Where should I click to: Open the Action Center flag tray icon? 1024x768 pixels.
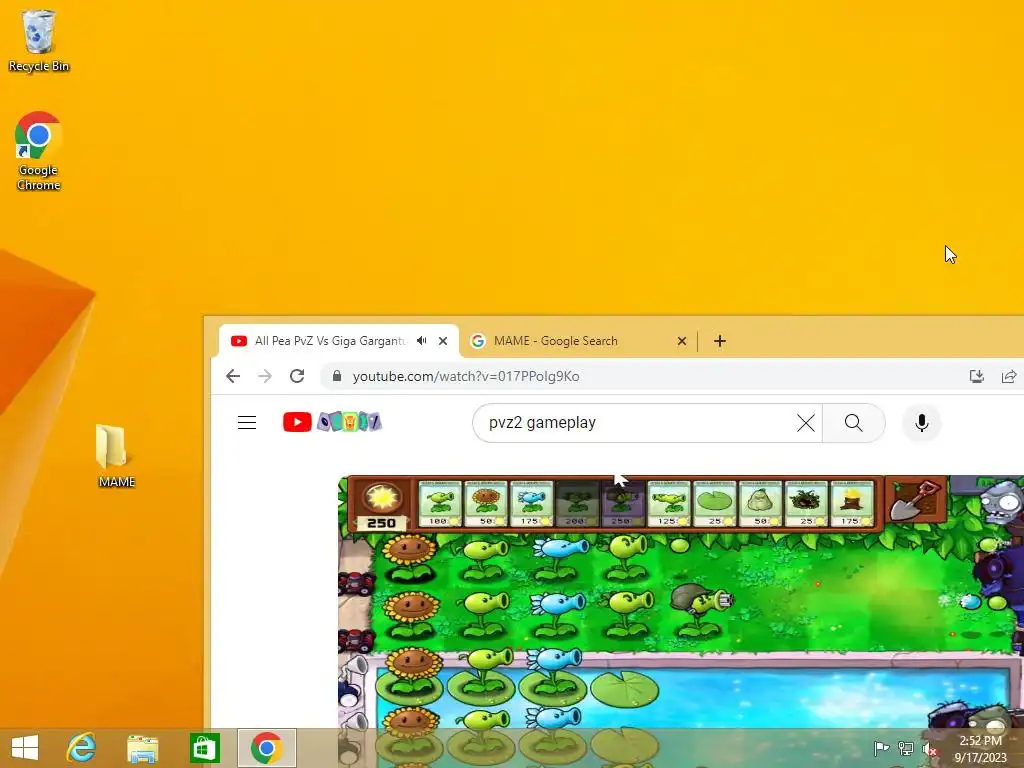[881, 748]
